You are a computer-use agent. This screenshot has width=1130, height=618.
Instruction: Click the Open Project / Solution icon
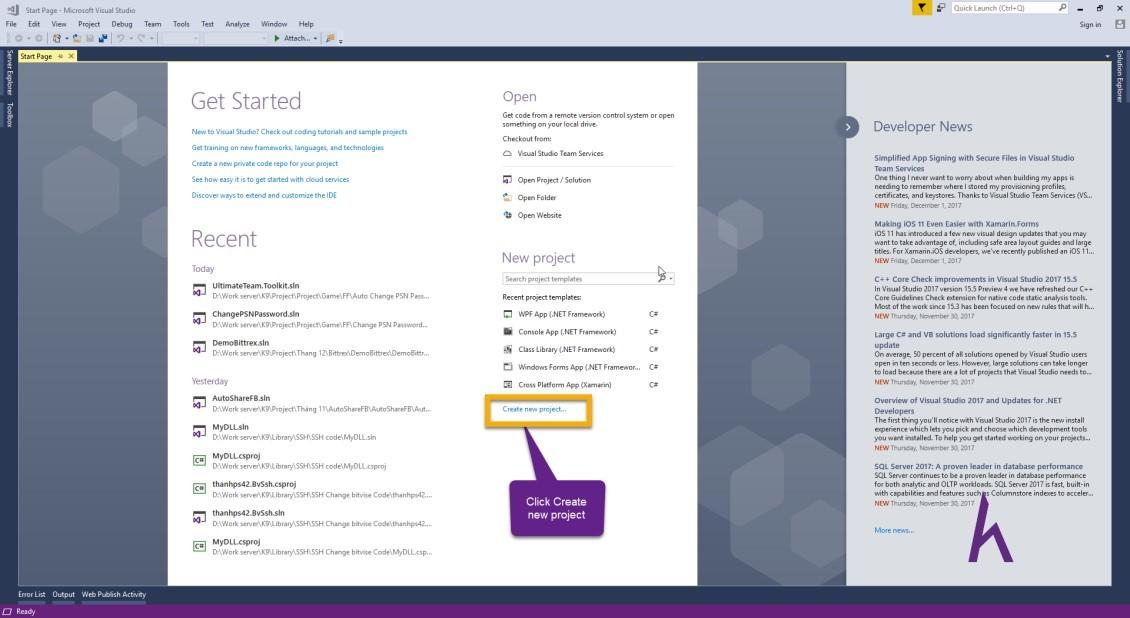click(x=507, y=180)
